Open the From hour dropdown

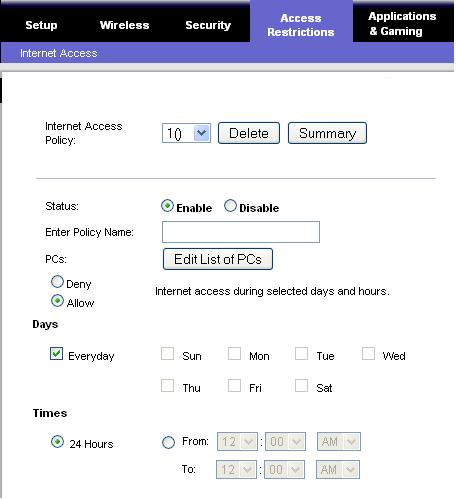pos(237,442)
